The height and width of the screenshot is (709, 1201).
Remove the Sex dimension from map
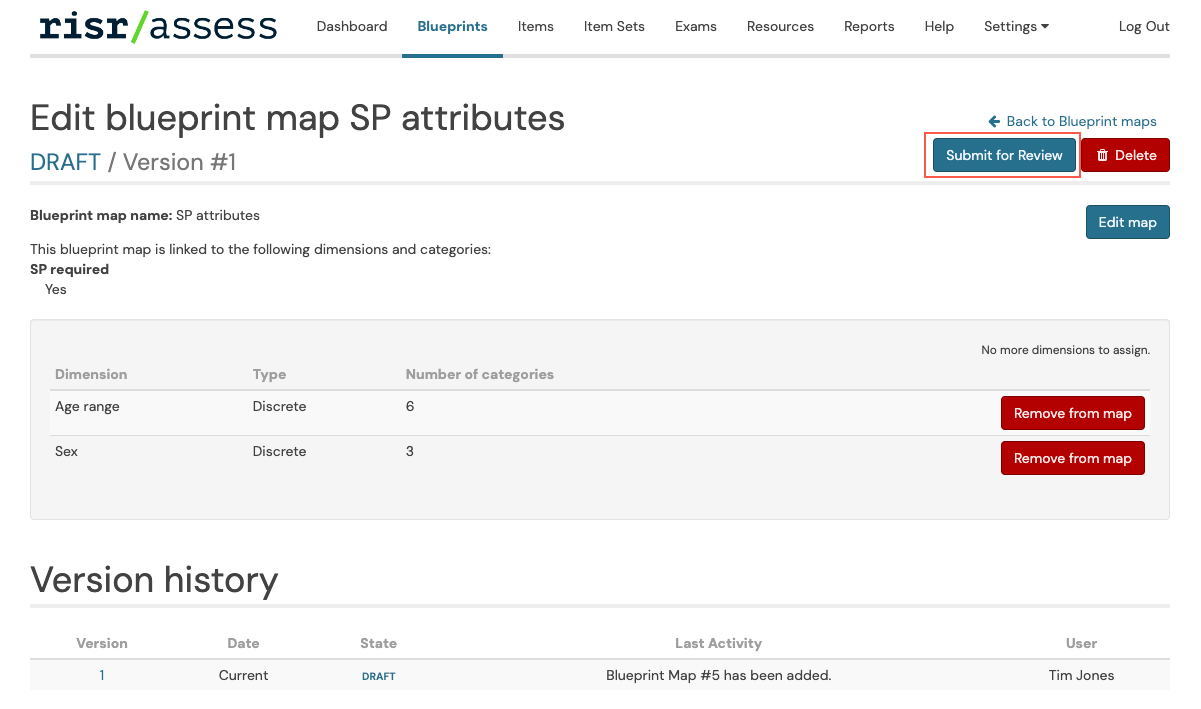point(1072,457)
